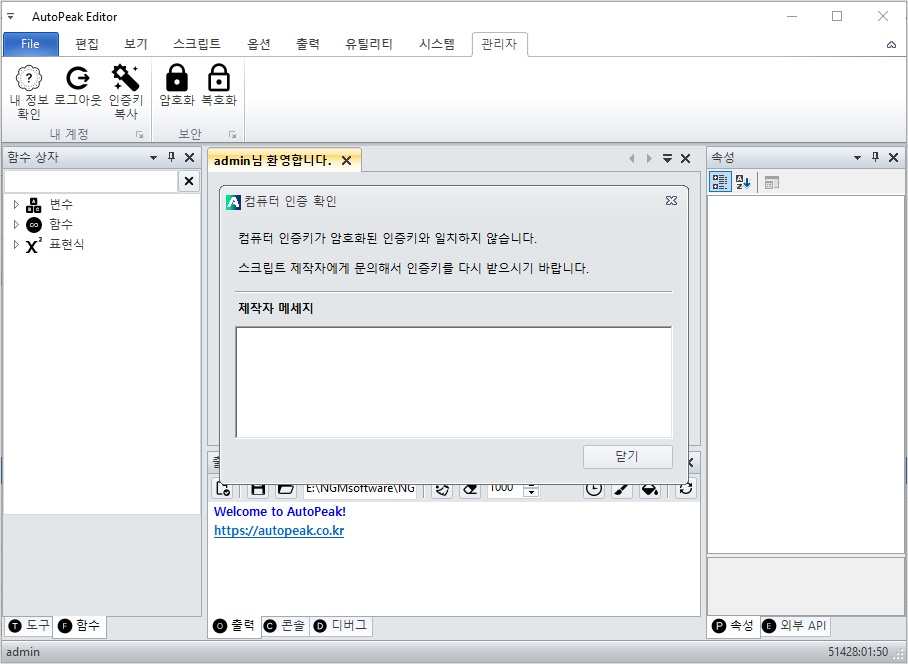Click the eraser icon in output toolbar
Screen dimensions: 908x664
(470, 489)
